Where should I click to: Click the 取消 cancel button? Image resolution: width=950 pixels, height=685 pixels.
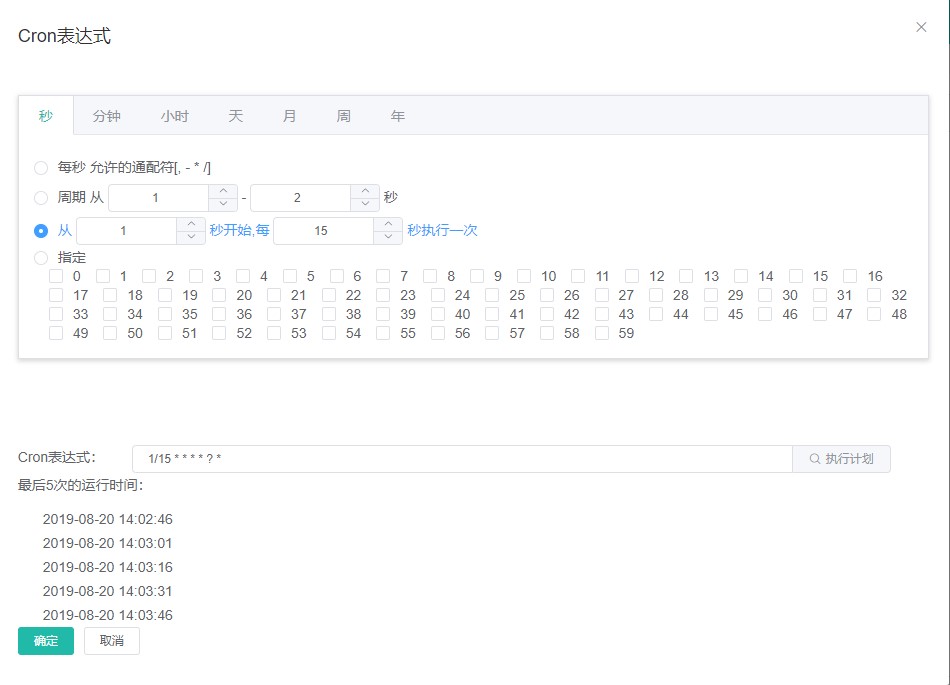click(x=111, y=641)
